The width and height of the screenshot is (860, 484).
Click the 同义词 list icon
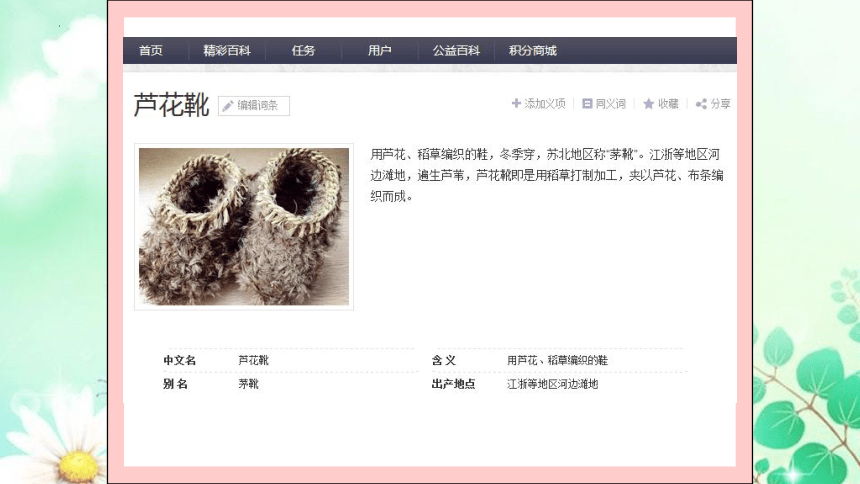click(x=587, y=103)
